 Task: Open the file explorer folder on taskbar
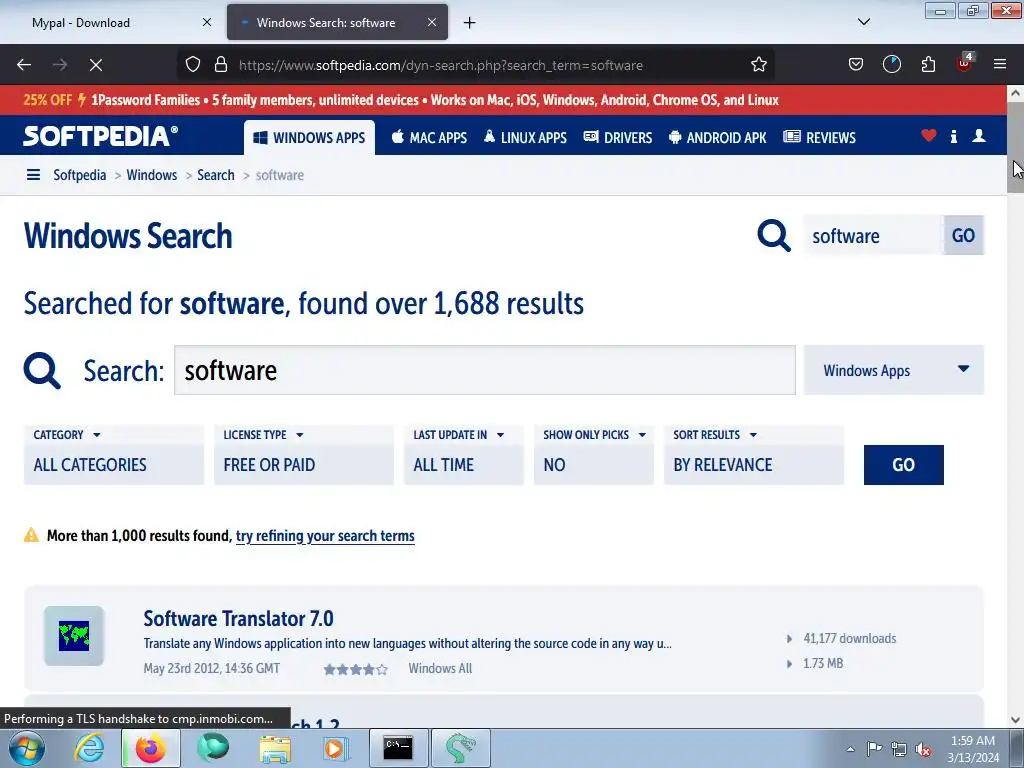(275, 748)
